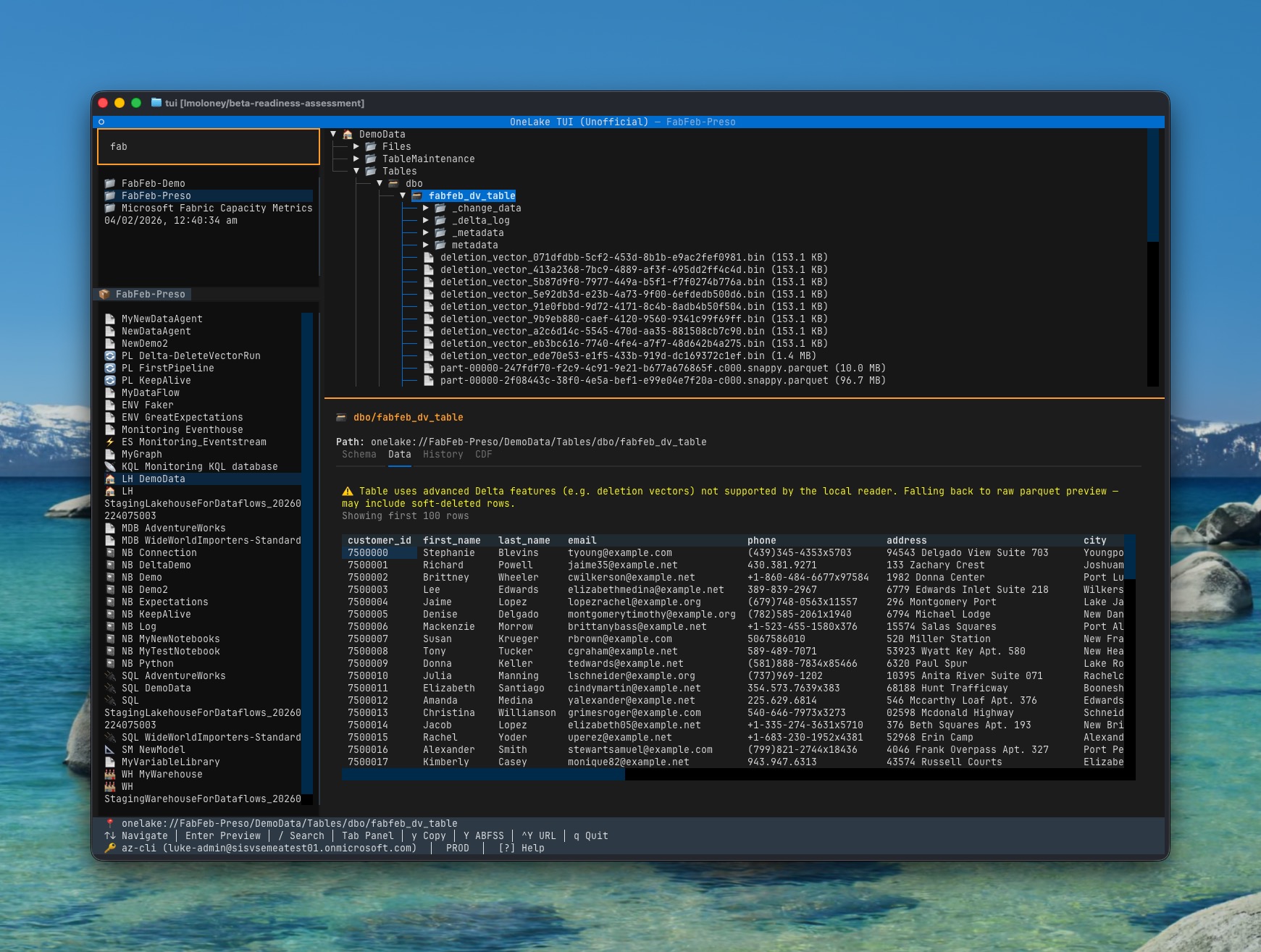1261x952 pixels.
Task: Open the History tab
Action: (x=443, y=455)
